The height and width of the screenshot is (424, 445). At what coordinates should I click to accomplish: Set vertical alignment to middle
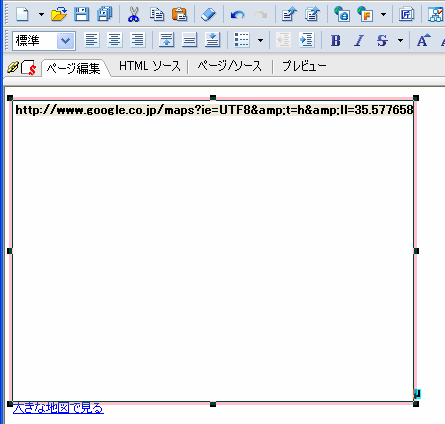tap(189, 40)
